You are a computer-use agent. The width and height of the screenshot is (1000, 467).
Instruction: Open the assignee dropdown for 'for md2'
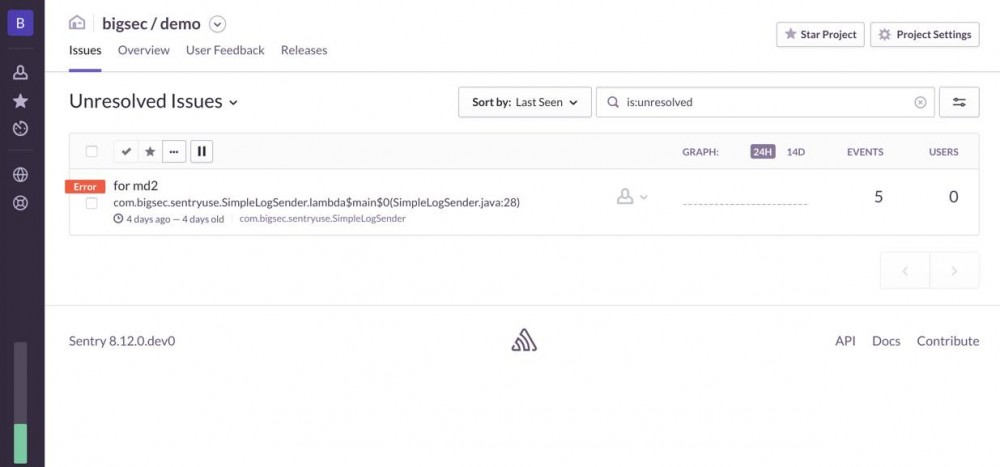point(632,196)
